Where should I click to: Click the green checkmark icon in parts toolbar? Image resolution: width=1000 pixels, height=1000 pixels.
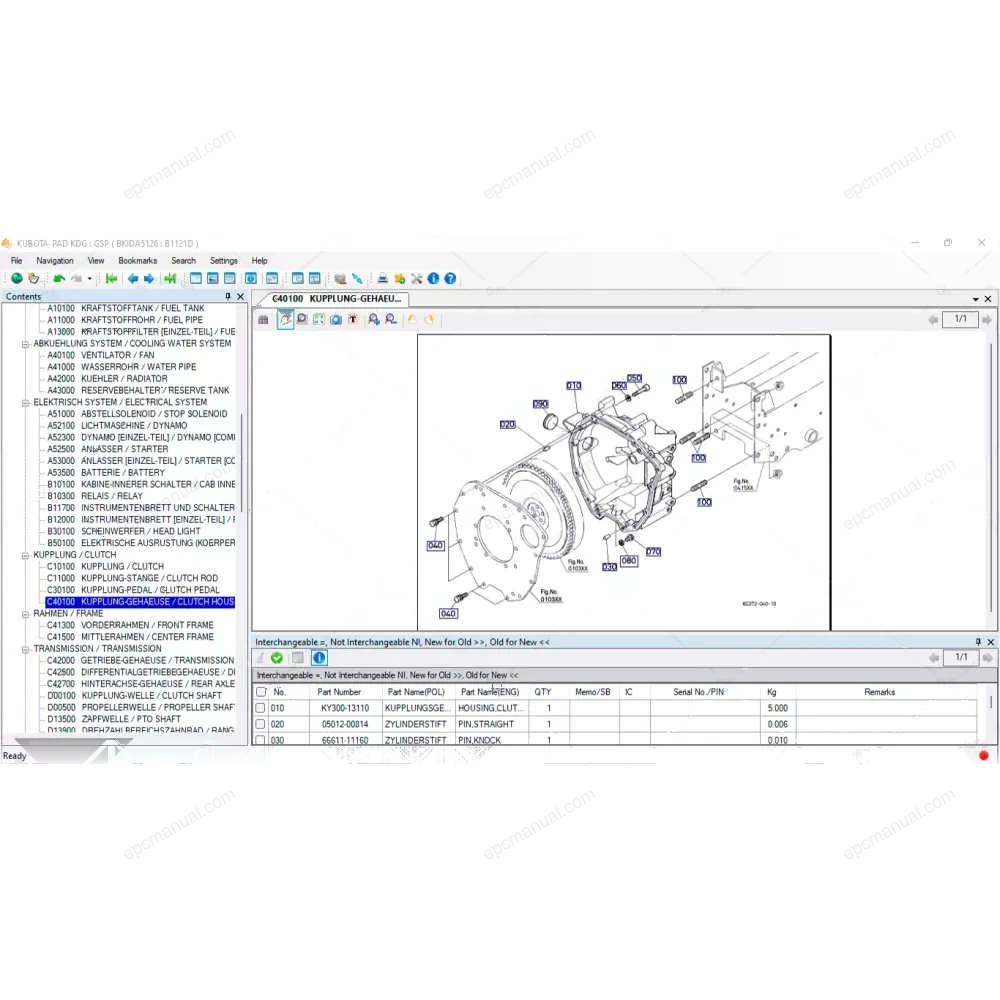point(277,658)
